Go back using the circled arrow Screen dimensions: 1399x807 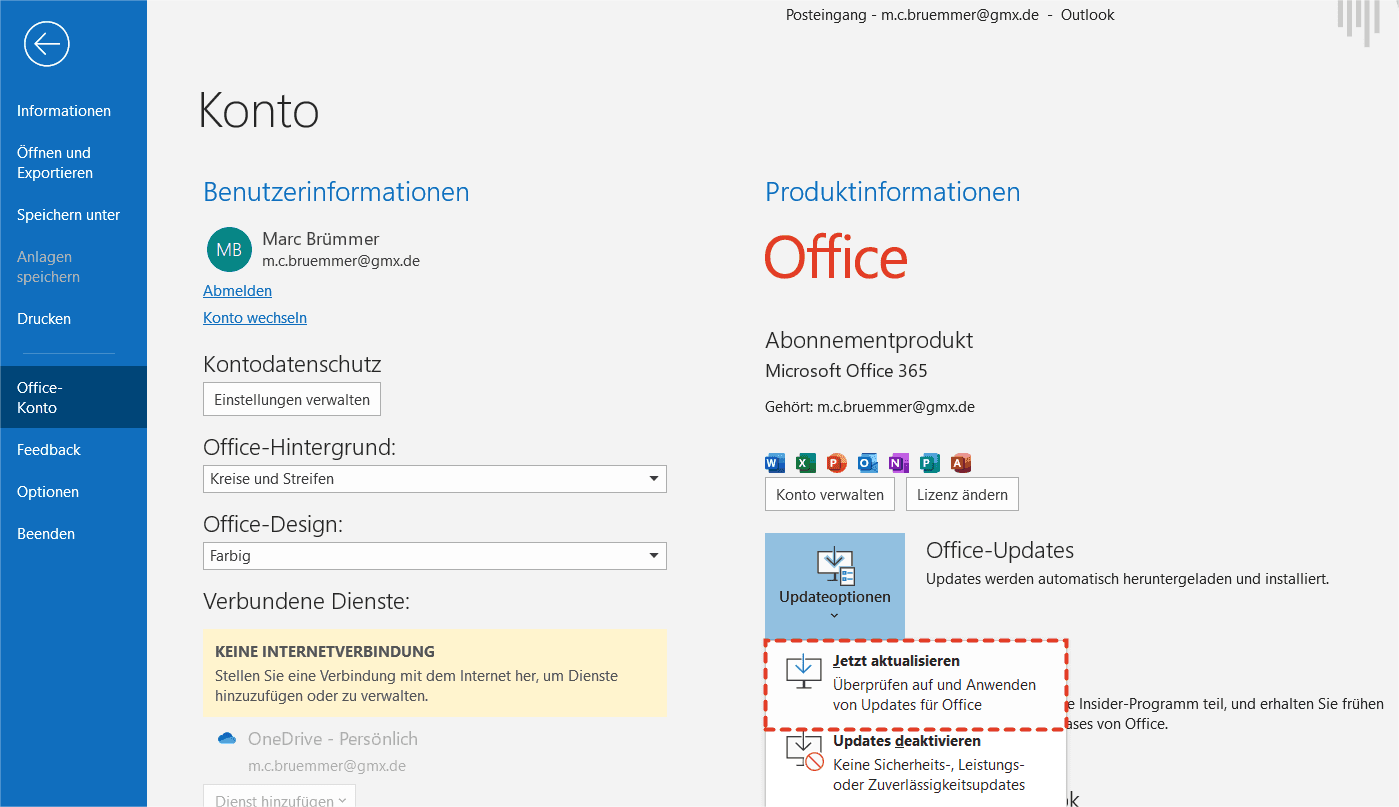tap(47, 44)
